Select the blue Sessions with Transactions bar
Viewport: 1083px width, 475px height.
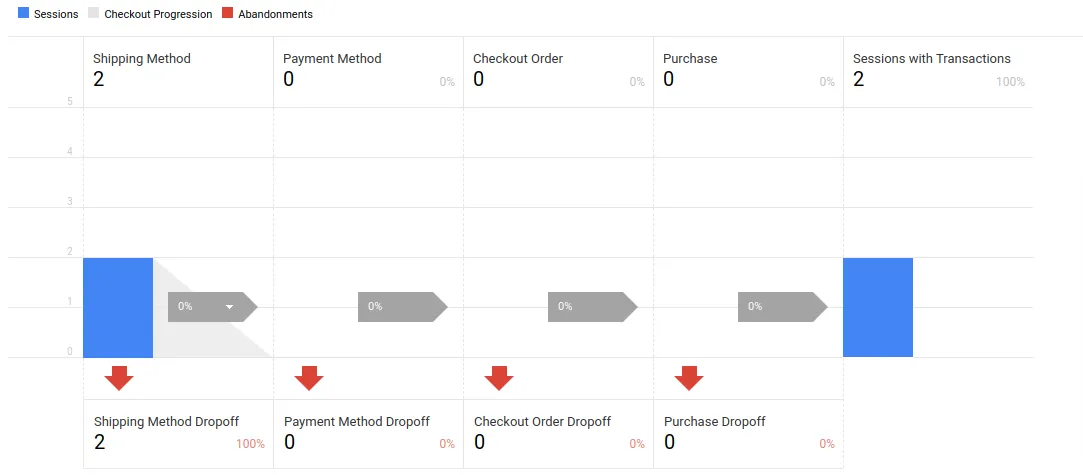(878, 307)
